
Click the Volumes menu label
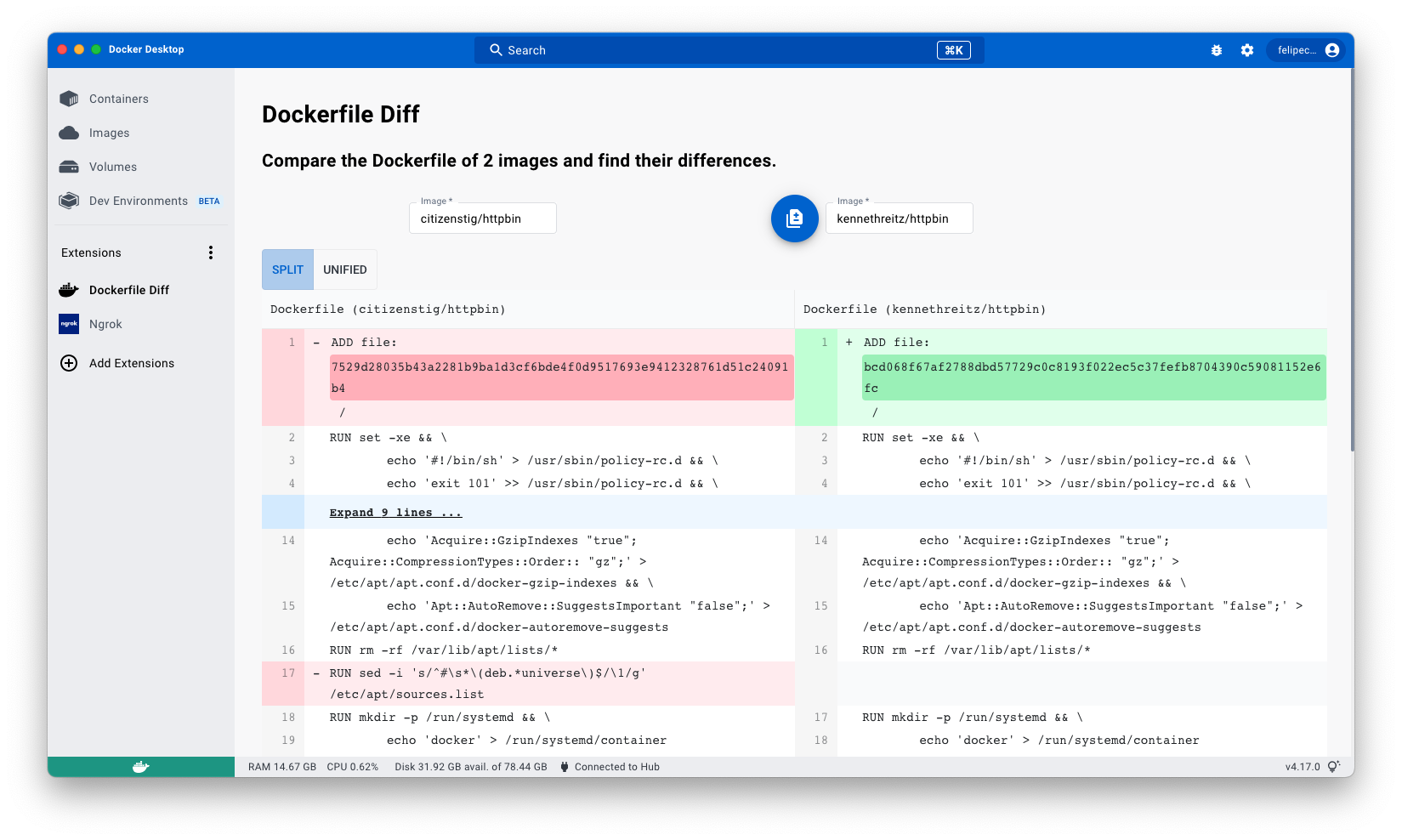tap(113, 167)
